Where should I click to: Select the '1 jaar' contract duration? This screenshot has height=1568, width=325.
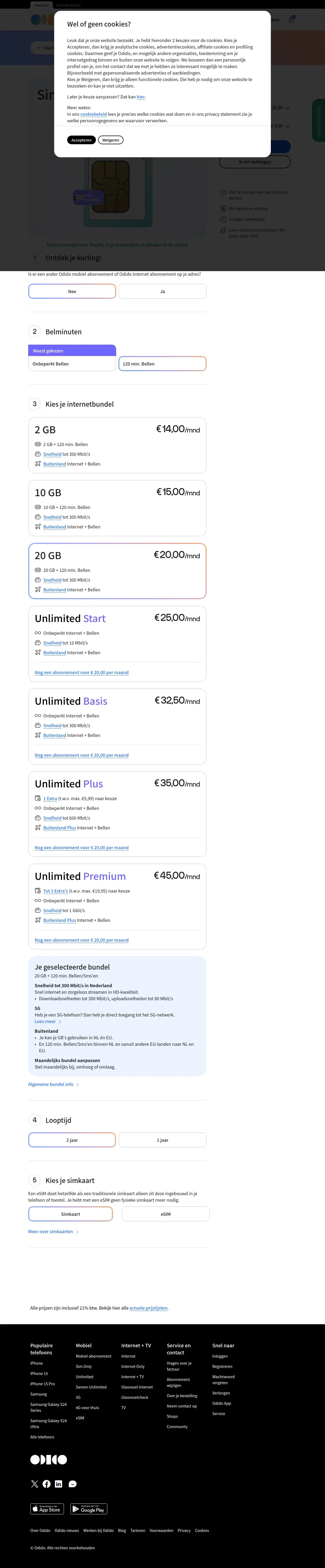pyautogui.click(x=162, y=1140)
